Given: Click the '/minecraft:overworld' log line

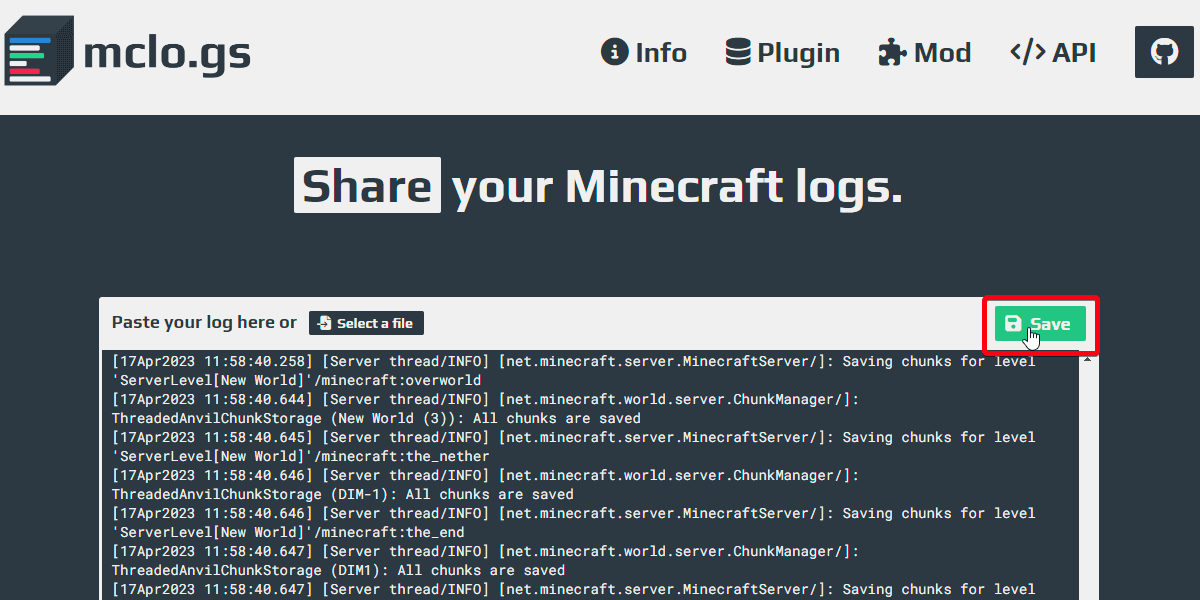Looking at the screenshot, I should (x=296, y=380).
